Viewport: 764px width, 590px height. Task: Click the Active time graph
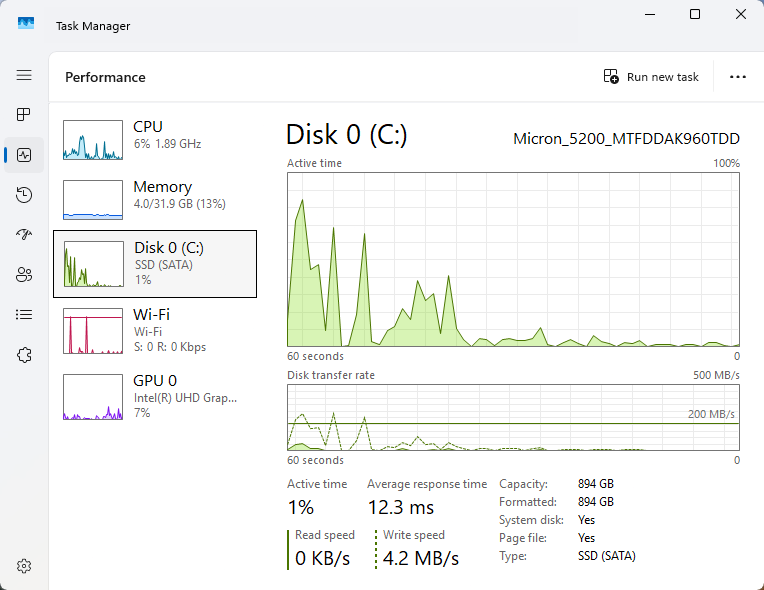[513, 259]
